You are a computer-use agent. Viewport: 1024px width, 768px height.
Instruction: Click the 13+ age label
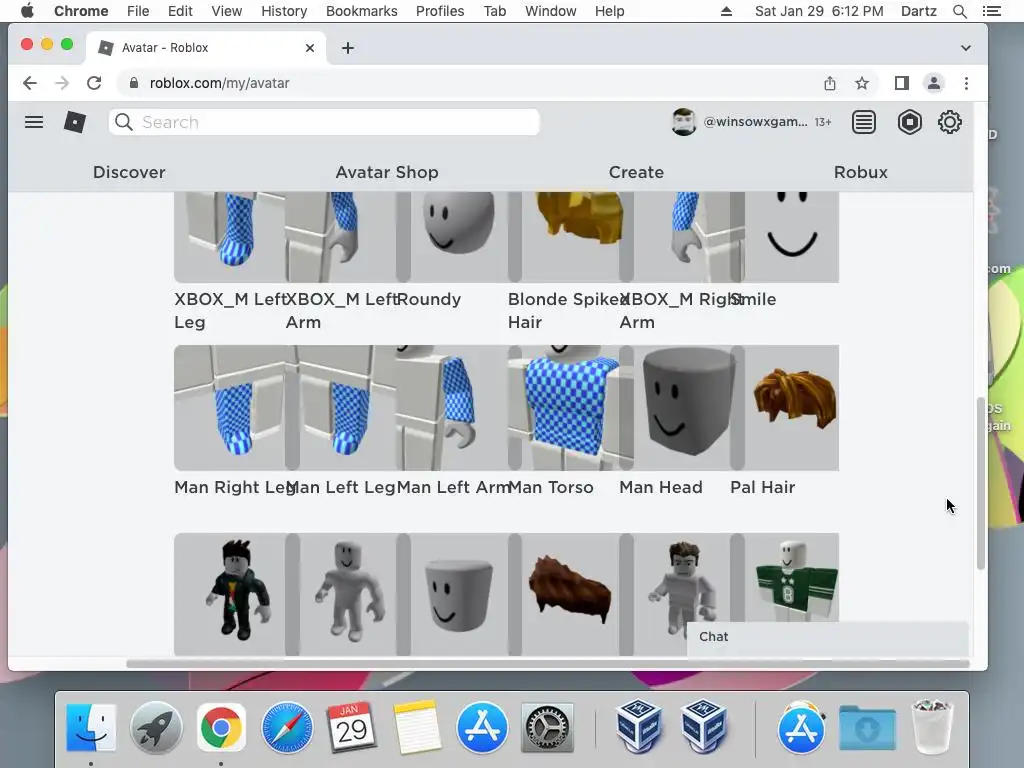coord(823,122)
